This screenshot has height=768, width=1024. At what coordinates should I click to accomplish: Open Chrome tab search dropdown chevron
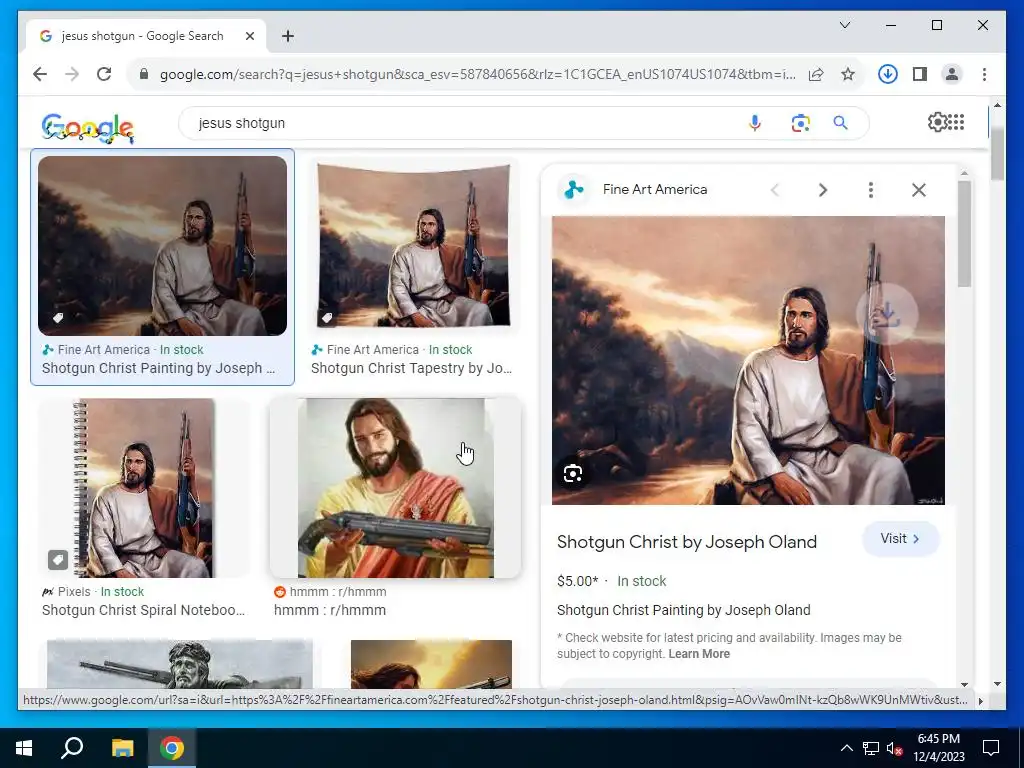(x=844, y=25)
